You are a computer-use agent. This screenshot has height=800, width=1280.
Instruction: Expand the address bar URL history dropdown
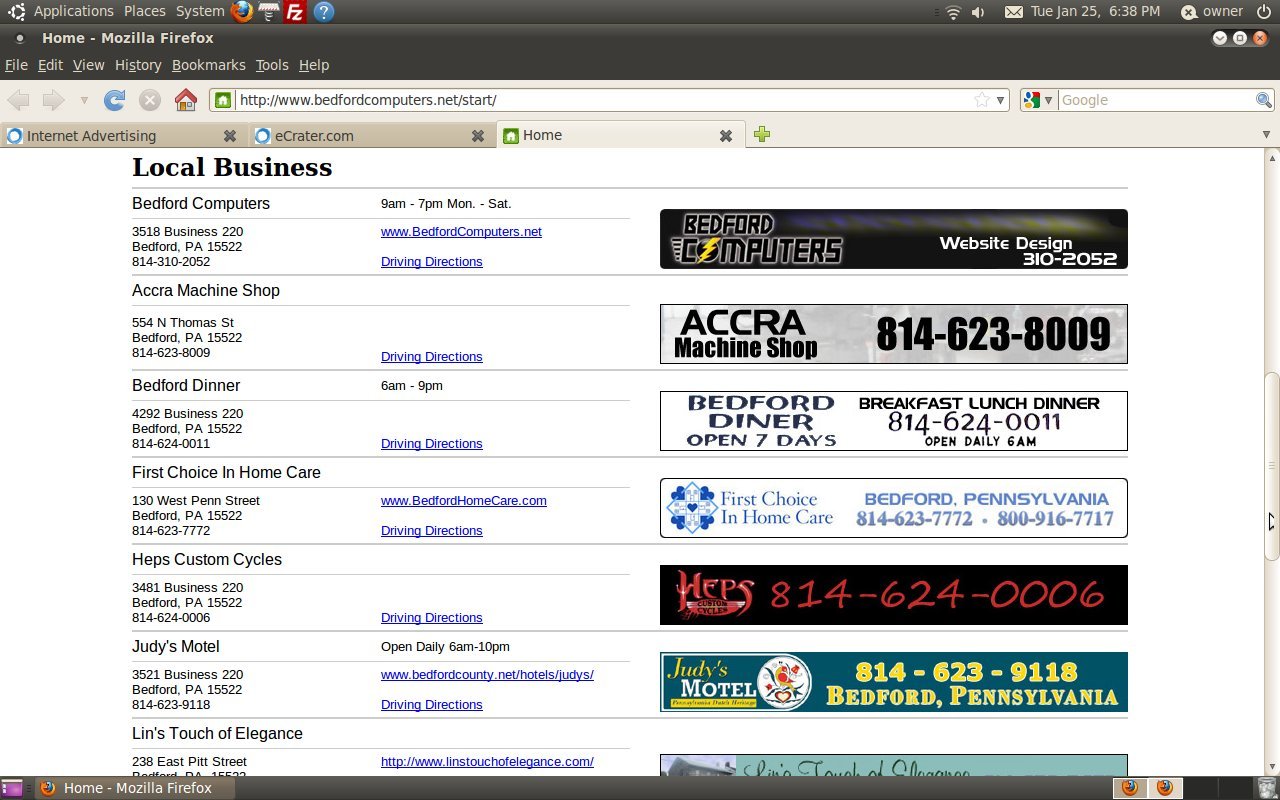pos(1000,100)
